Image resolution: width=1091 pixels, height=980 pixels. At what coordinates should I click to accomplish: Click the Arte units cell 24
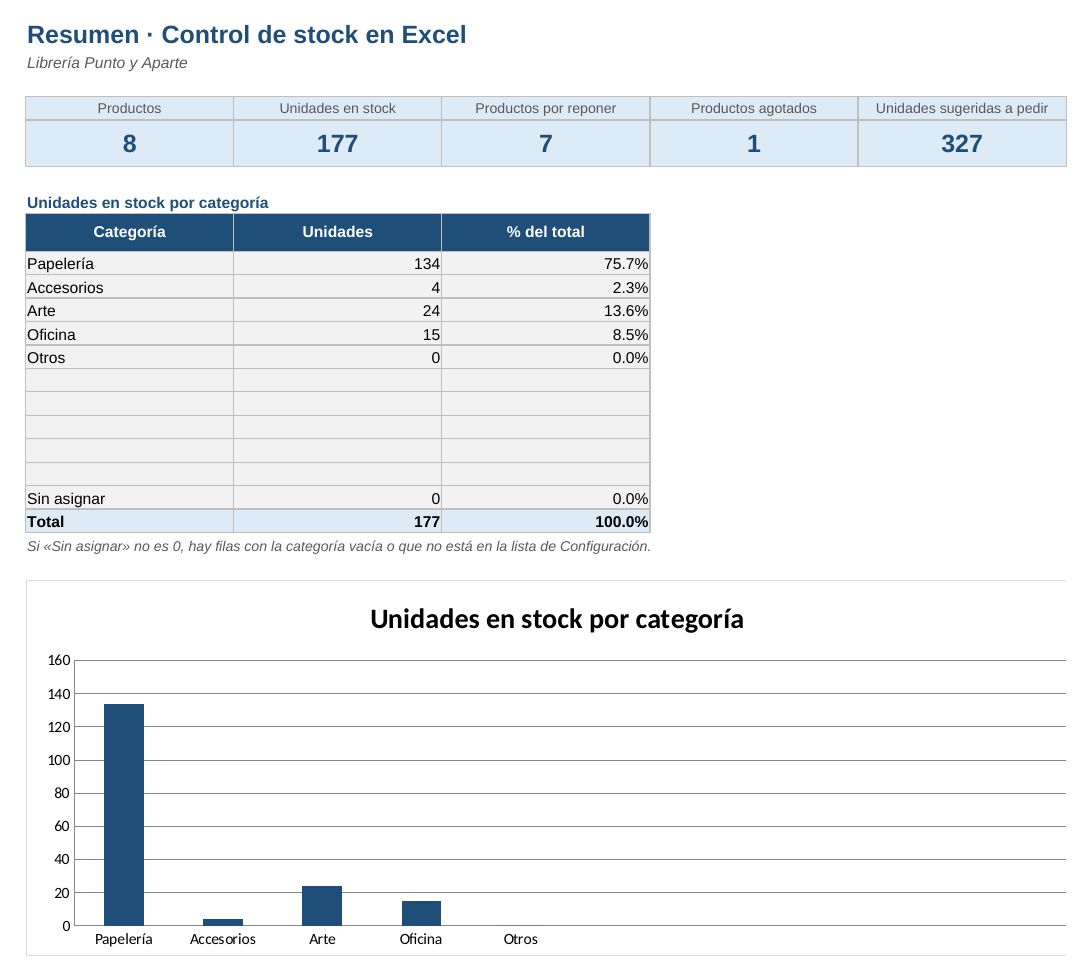[x=337, y=310]
